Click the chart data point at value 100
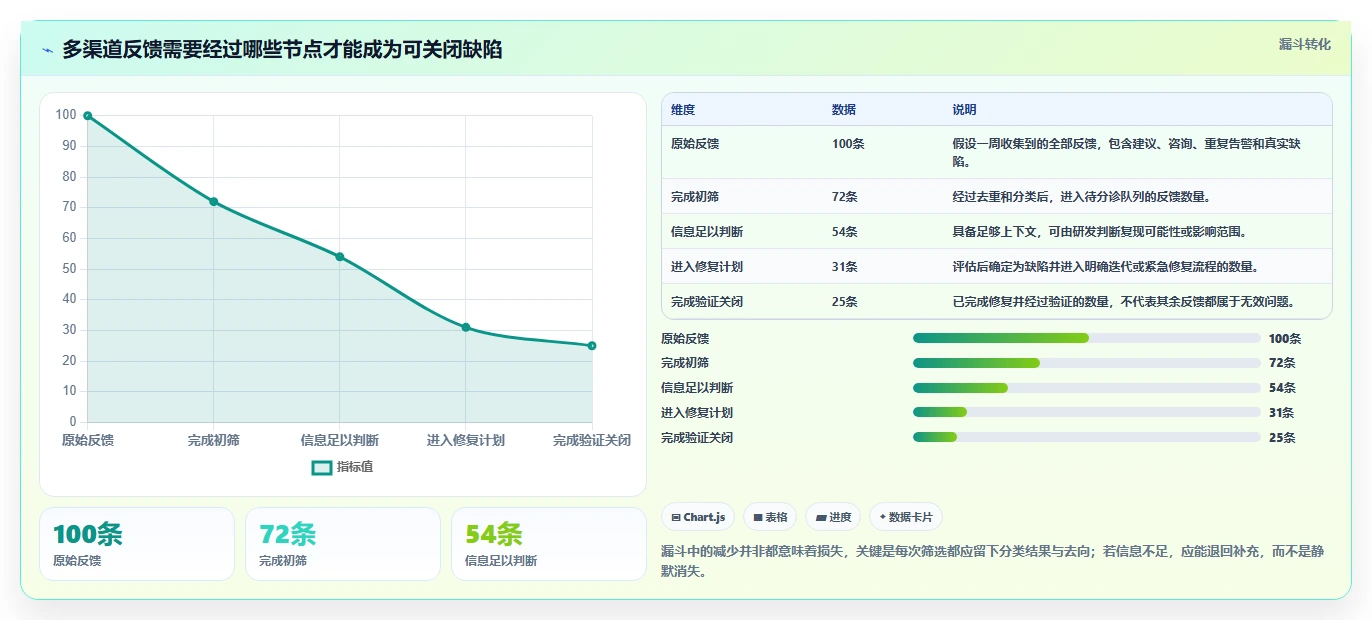This screenshot has height=620, width=1372. click(88, 116)
